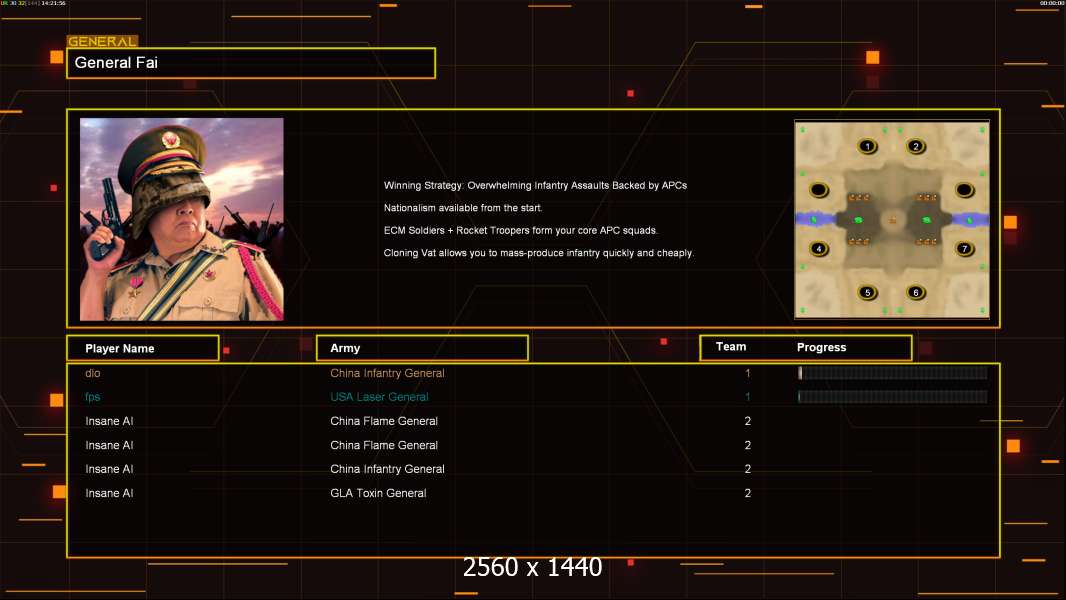The image size is (1066, 600).
Task: Click team number 1 in fps's row
Action: click(747, 397)
